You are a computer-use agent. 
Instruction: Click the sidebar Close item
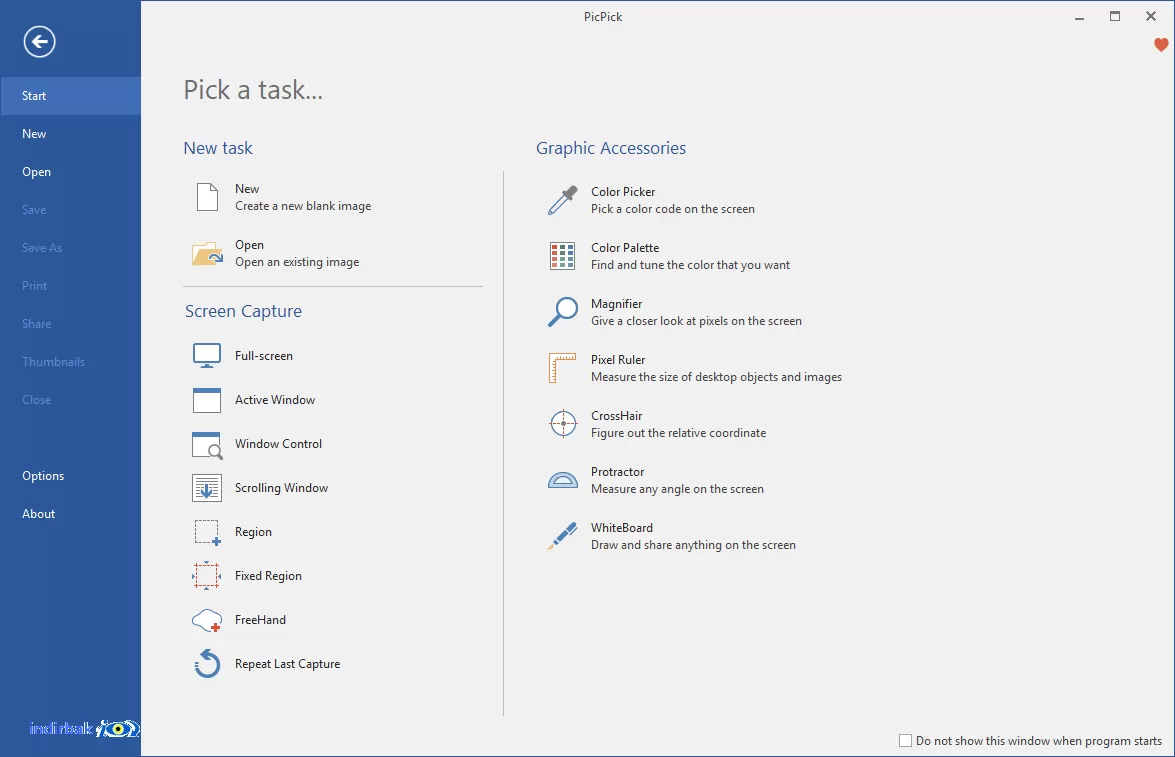70,400
